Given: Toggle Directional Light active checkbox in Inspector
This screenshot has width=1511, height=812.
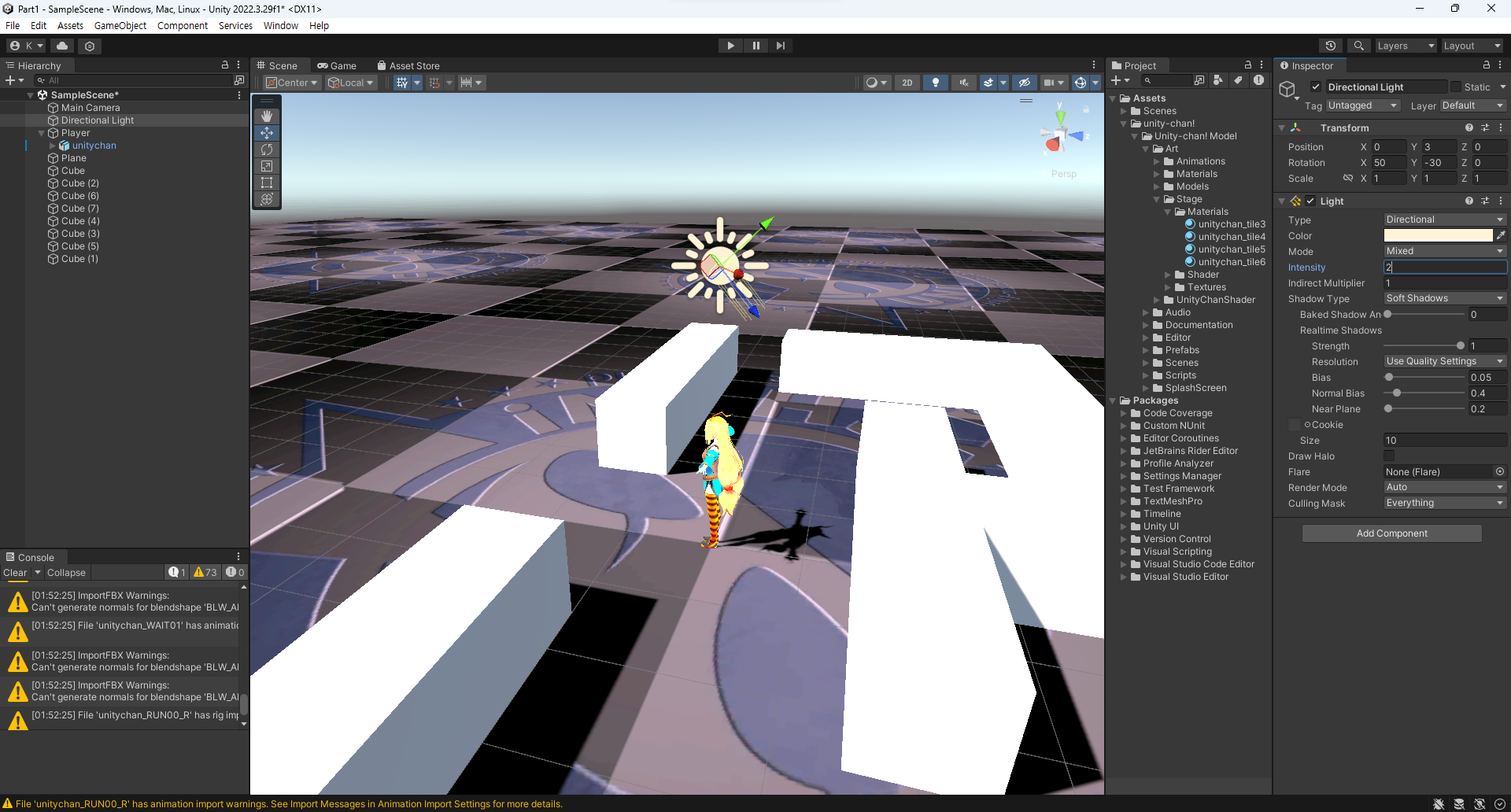Looking at the screenshot, I should pyautogui.click(x=1315, y=87).
